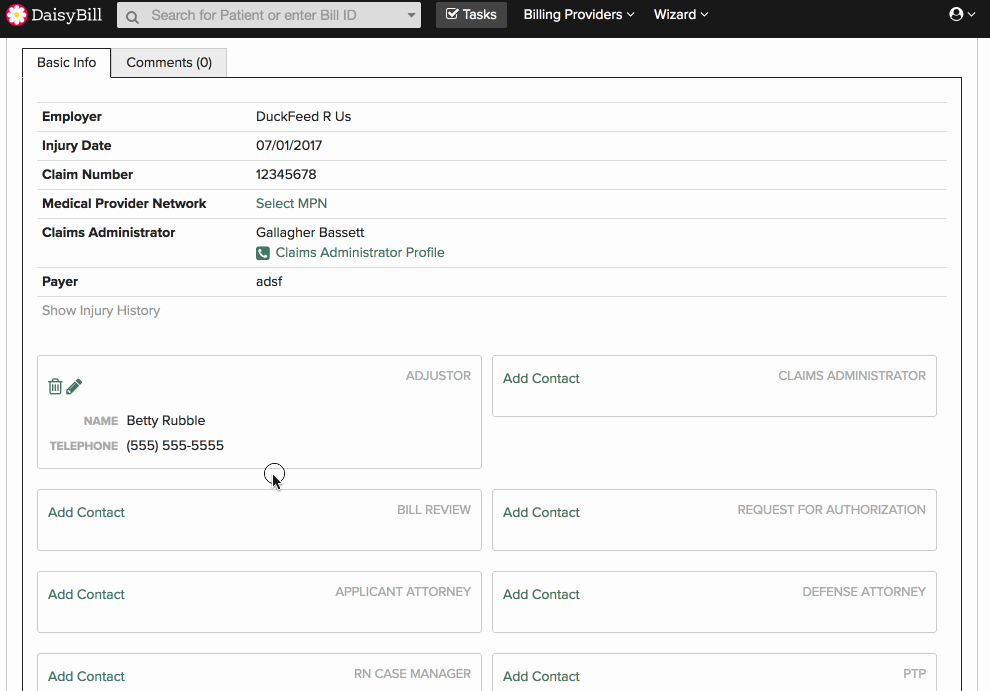This screenshot has width=990, height=691.
Task: Add Contact for Request for Authorization
Action: [x=541, y=512]
